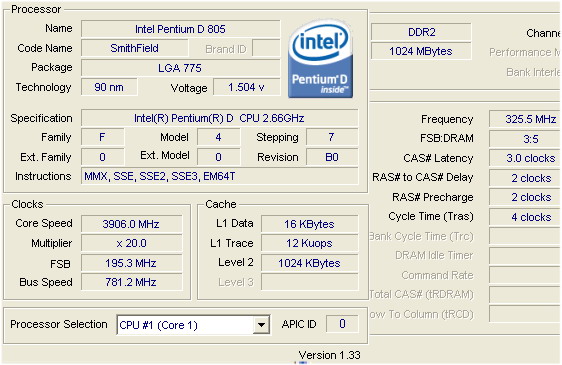Click the Specification field showing CPU 2.66GHz
The width and height of the screenshot is (562, 365).
point(219,118)
